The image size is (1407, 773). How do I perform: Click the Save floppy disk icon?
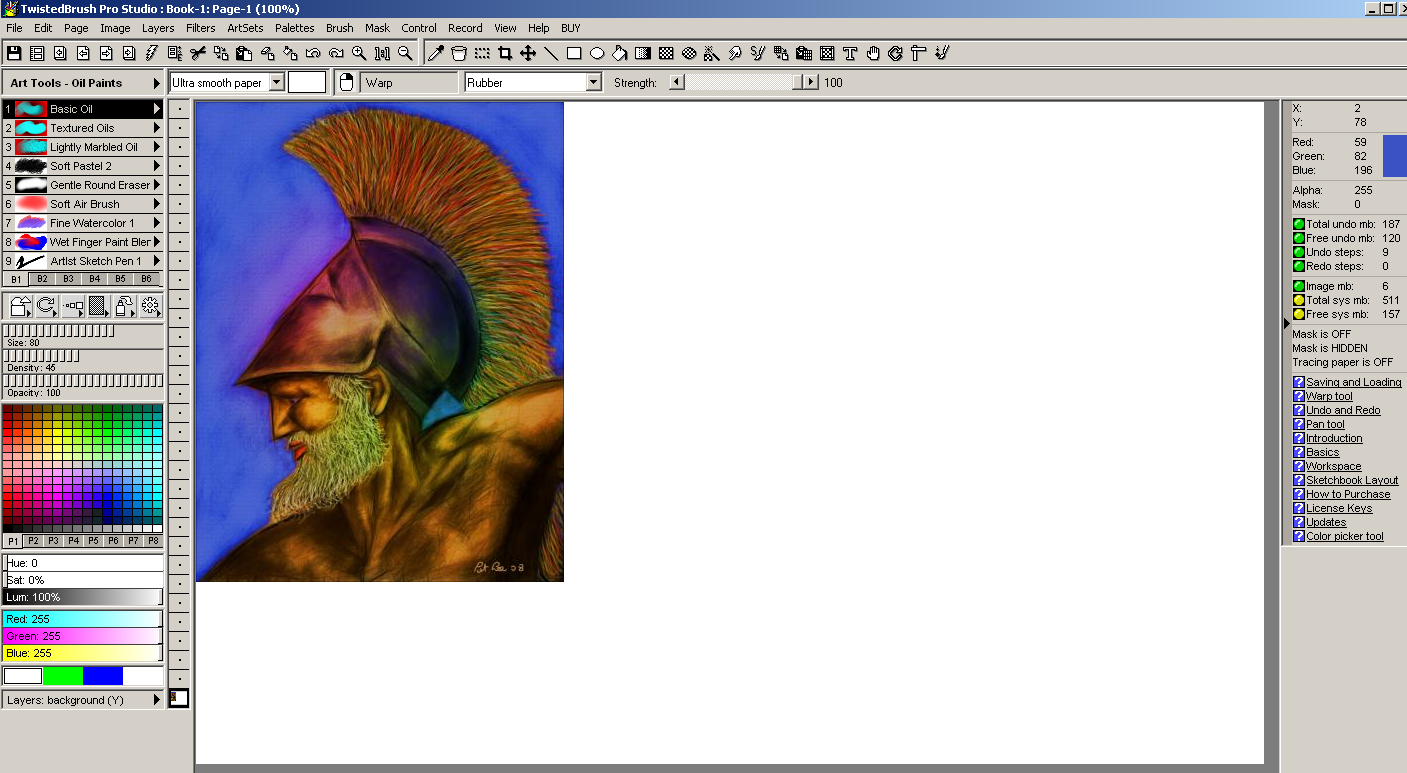click(x=14, y=53)
